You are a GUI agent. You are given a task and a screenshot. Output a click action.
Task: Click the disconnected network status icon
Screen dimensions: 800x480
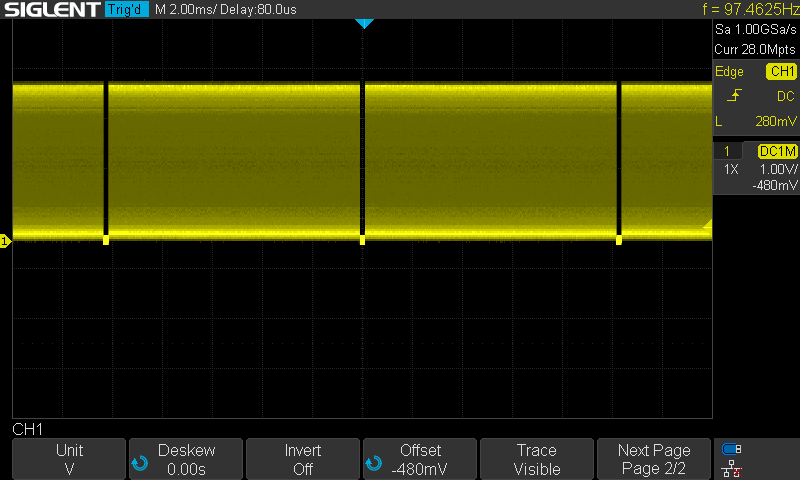coord(732,469)
